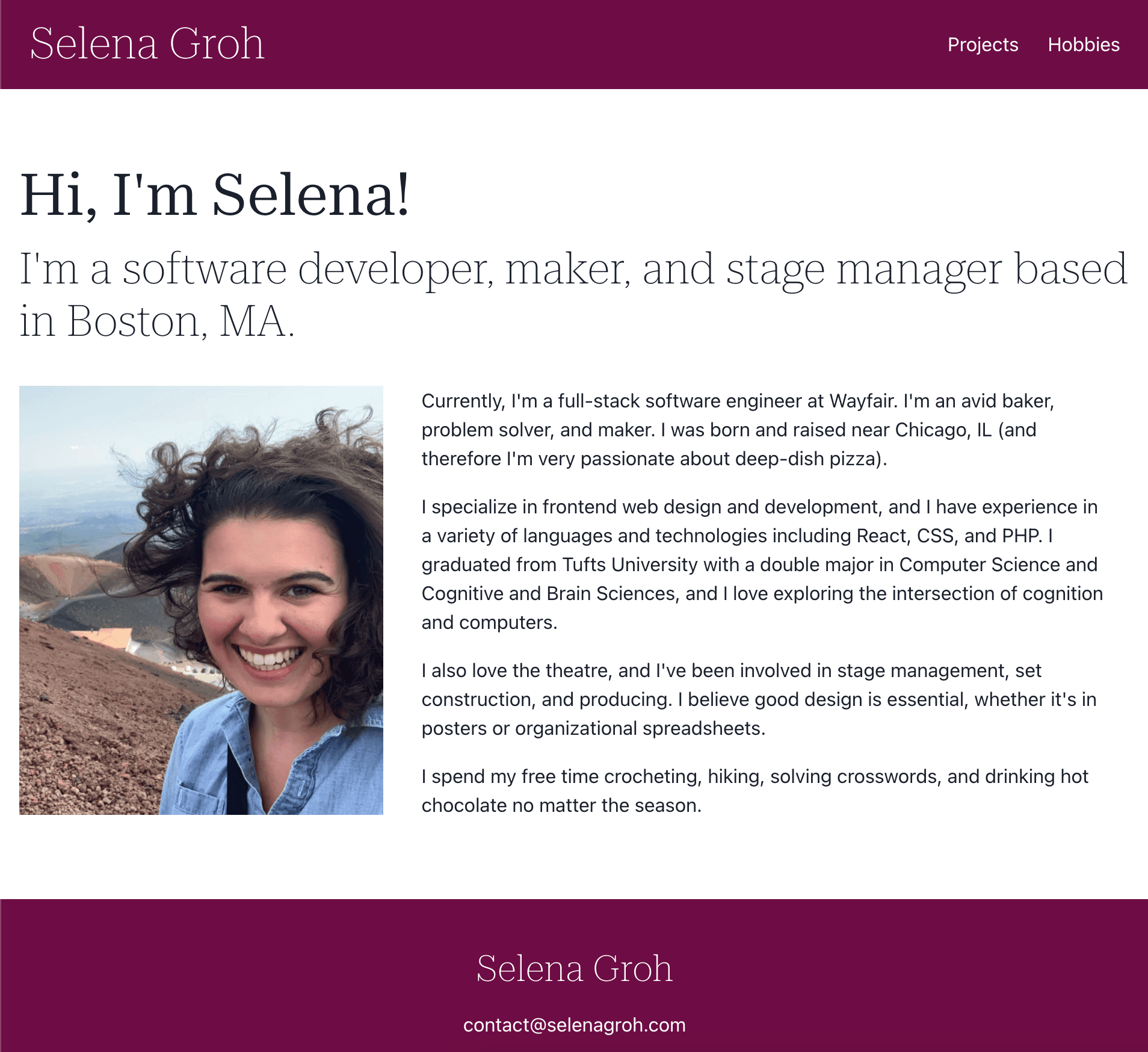Click the word "Wayfair" in the bio
Screen dimensions: 1148x1052
[862, 401]
